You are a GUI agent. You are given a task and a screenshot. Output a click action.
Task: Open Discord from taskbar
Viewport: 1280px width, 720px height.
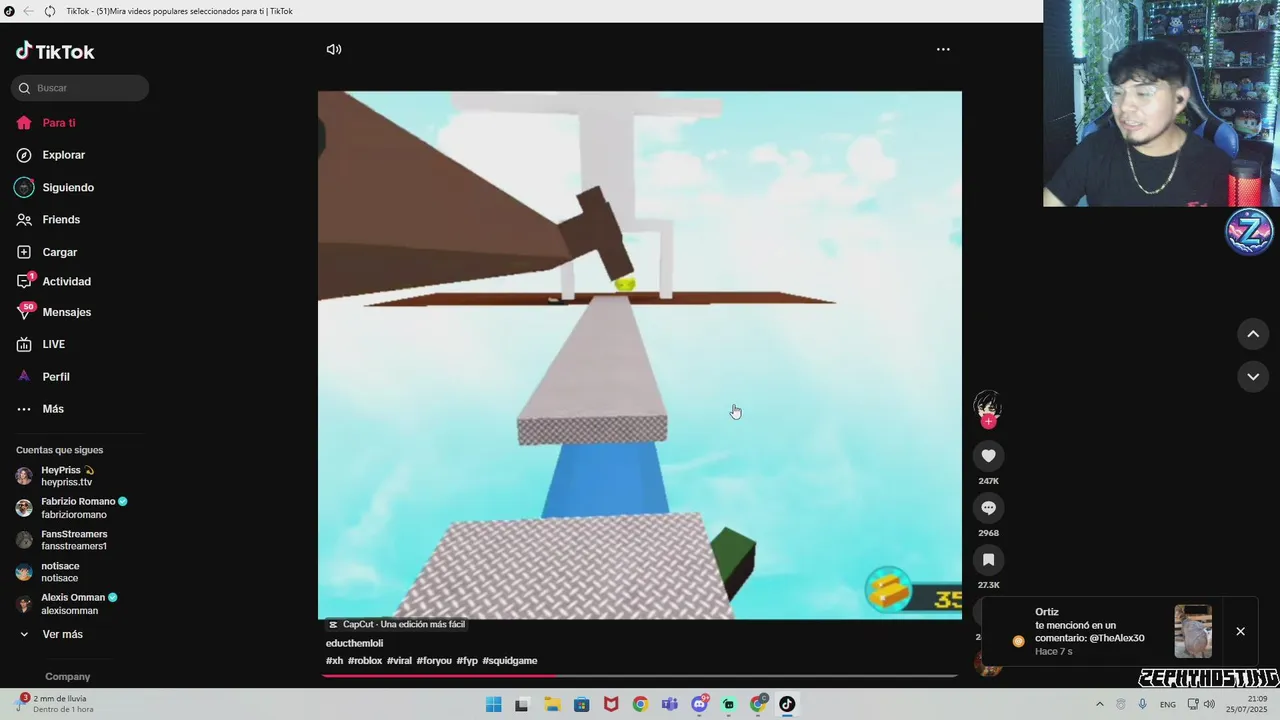tap(699, 704)
